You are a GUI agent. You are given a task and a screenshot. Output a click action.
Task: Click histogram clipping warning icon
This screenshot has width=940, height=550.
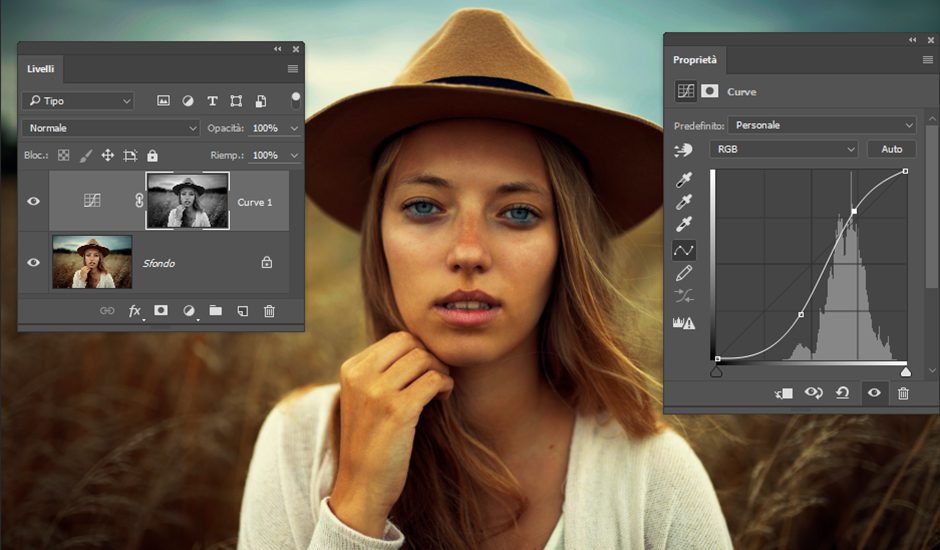pos(684,323)
